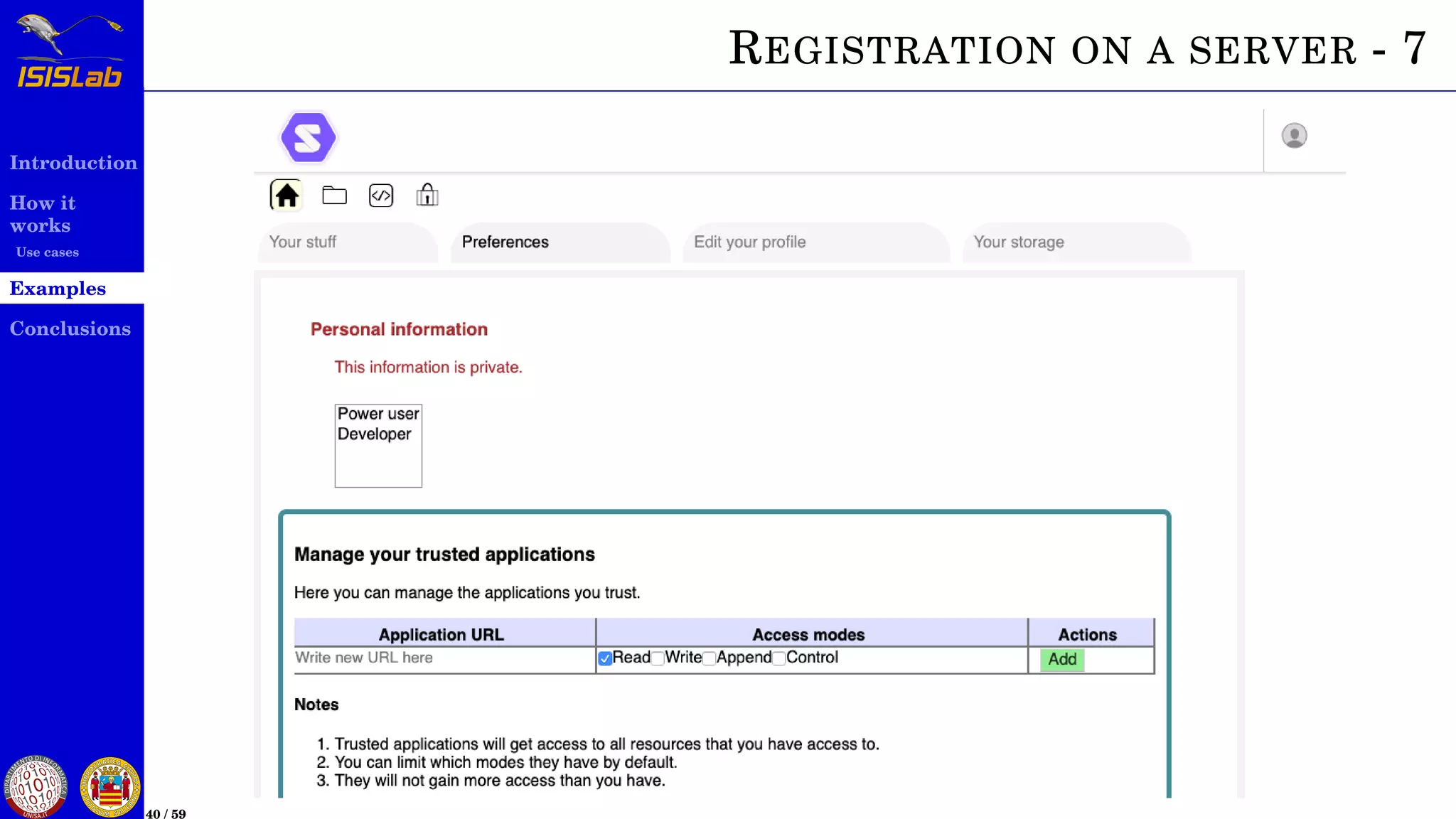Open the user avatar icon
The width and height of the screenshot is (1456, 819).
coord(1294,135)
